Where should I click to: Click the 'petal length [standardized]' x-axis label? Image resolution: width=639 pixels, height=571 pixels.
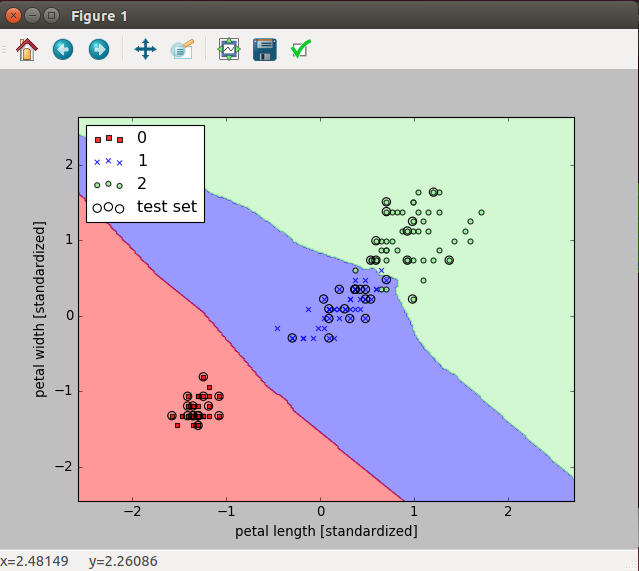point(326,531)
